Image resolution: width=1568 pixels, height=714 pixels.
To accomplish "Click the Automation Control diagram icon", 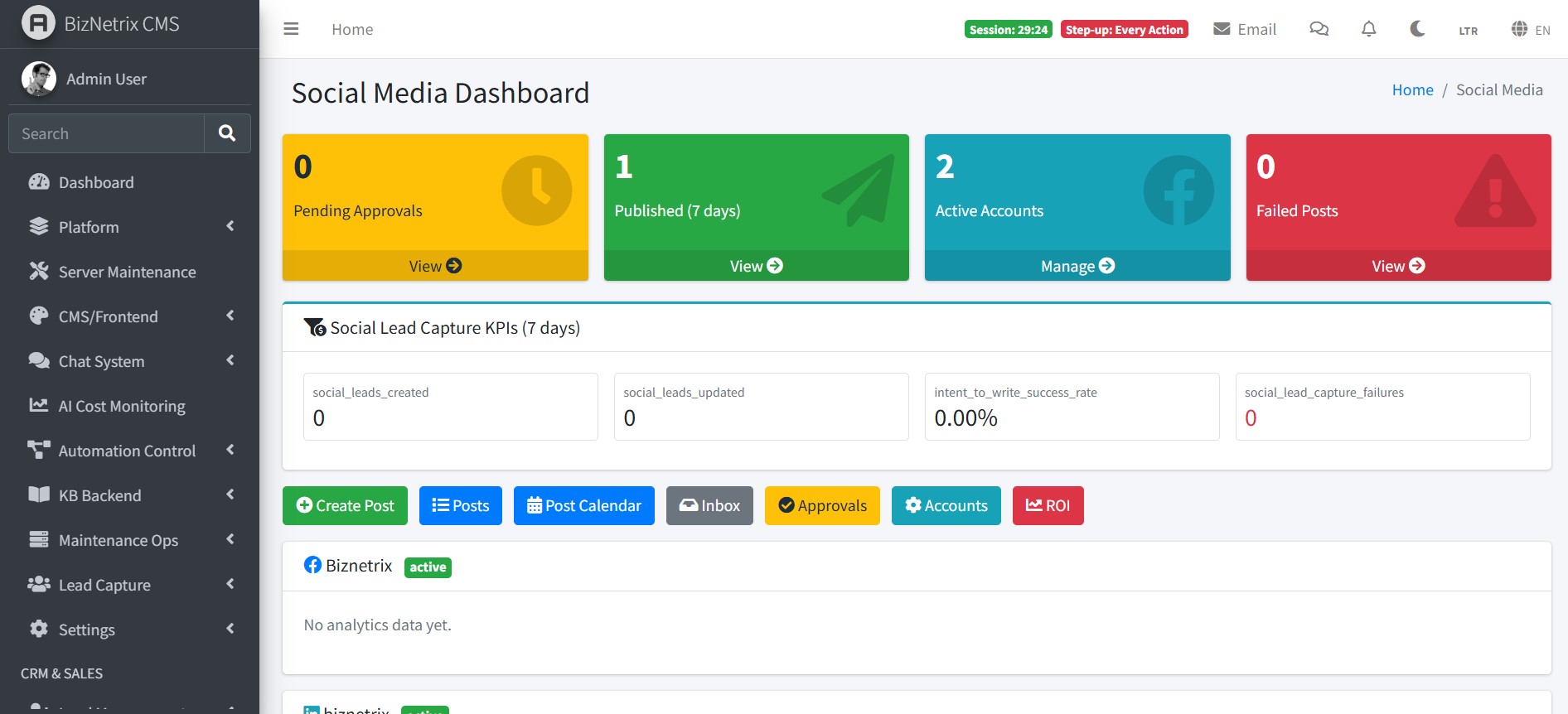I will pyautogui.click(x=39, y=450).
